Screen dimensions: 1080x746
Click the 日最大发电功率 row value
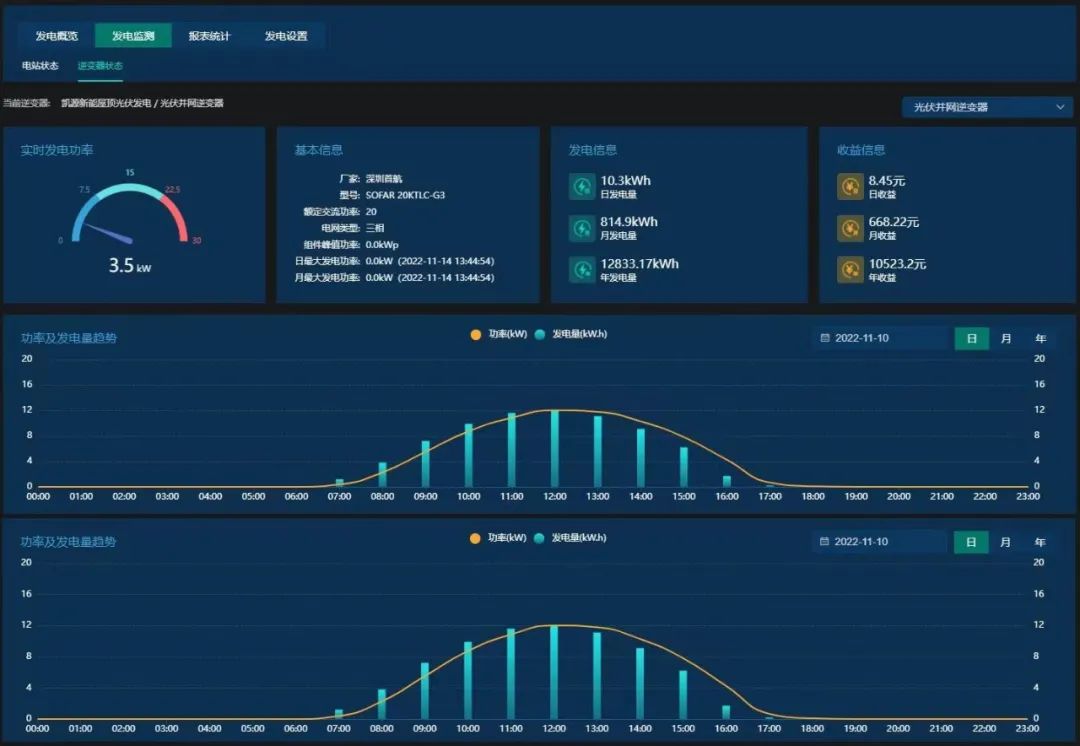coord(430,261)
